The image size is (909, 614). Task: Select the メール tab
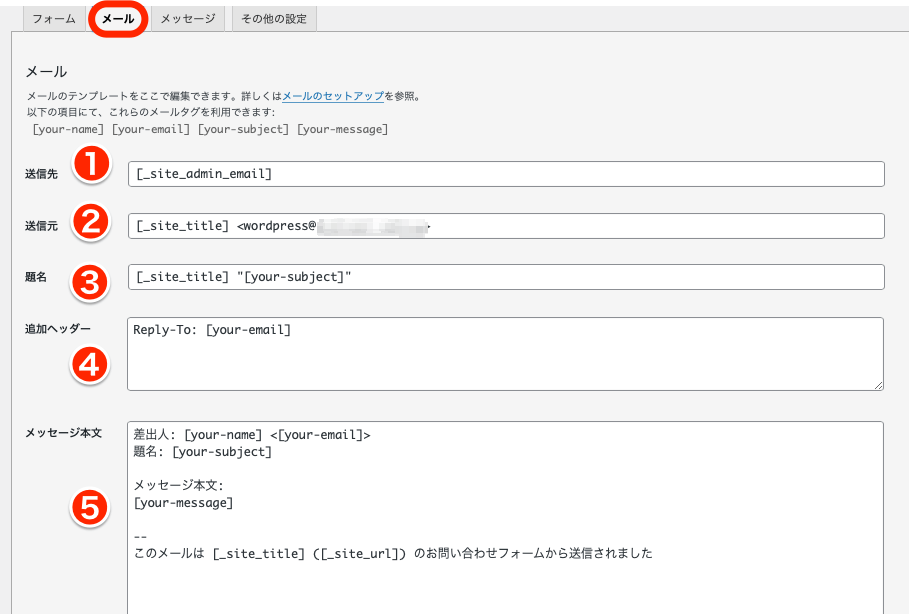tap(118, 19)
